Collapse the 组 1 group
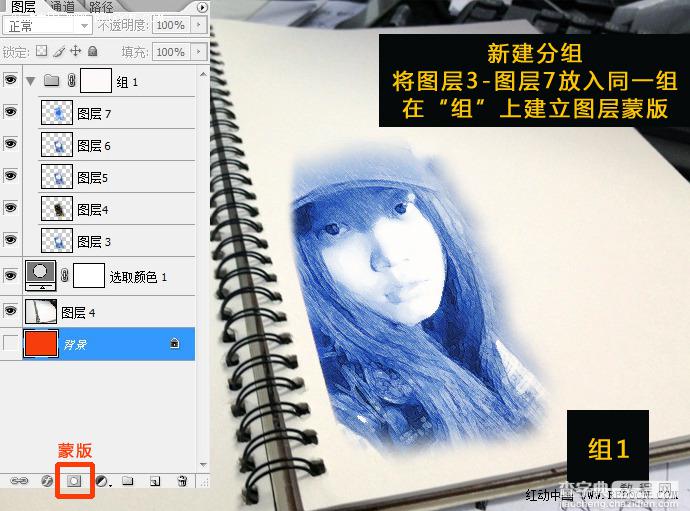This screenshot has height=511, width=690. 30,81
